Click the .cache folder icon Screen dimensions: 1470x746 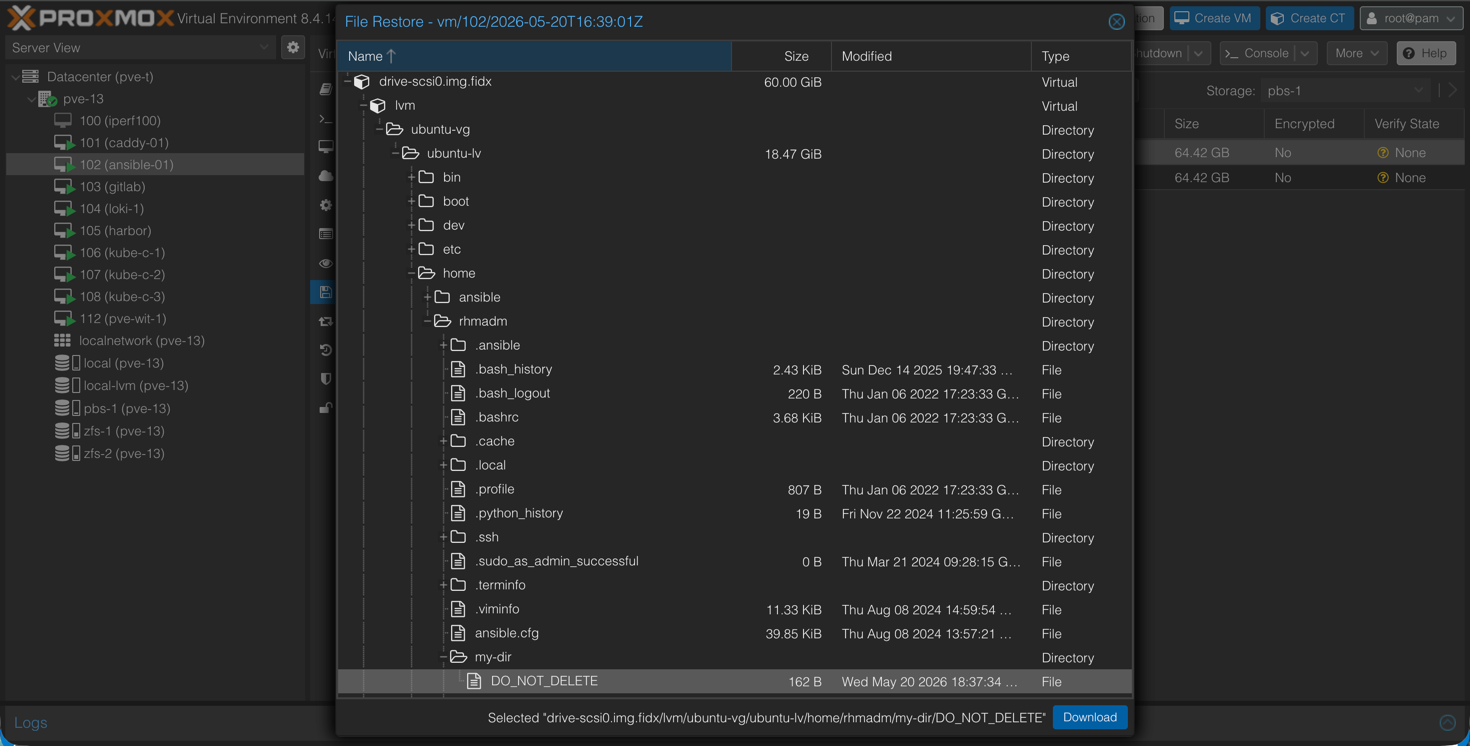(458, 442)
